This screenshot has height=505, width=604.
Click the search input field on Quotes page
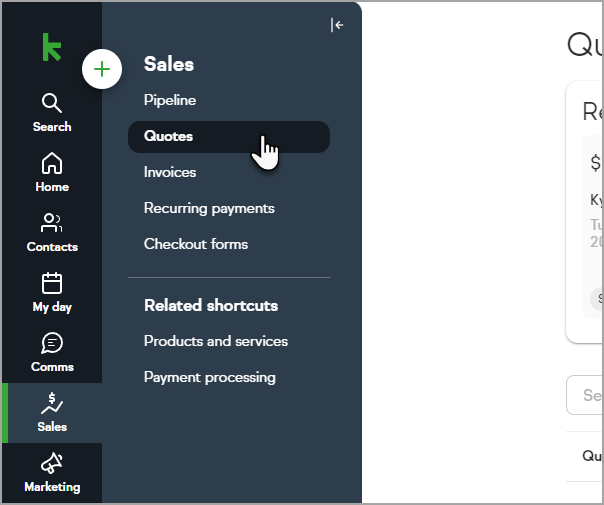point(585,395)
